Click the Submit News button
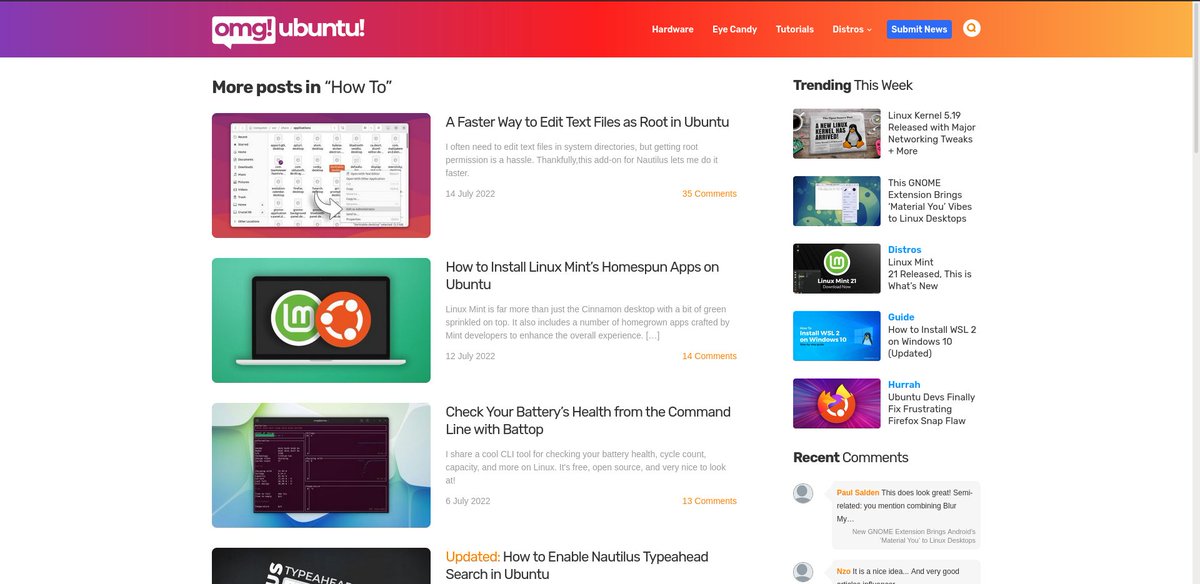1200x584 pixels. pos(919,29)
